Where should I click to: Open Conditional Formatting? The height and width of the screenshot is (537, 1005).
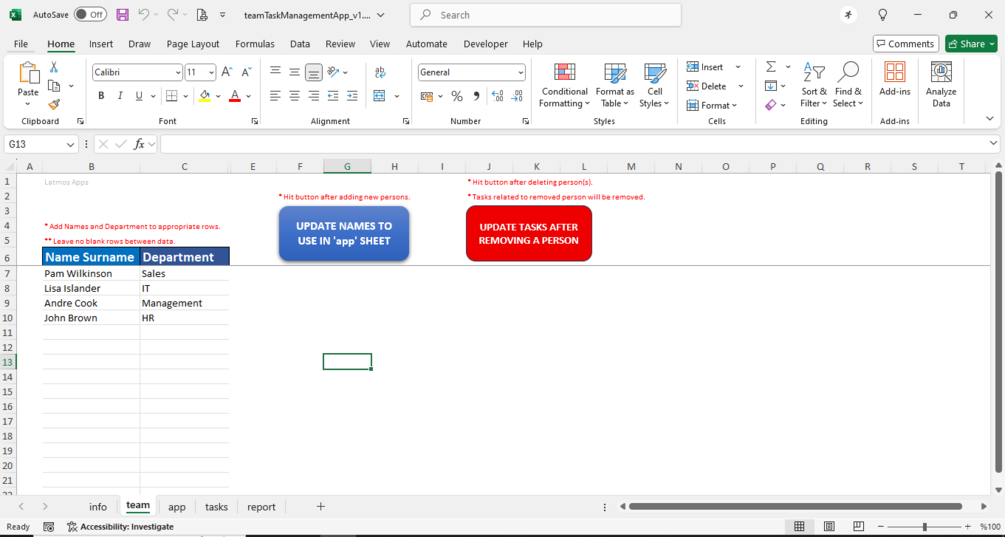(x=564, y=85)
